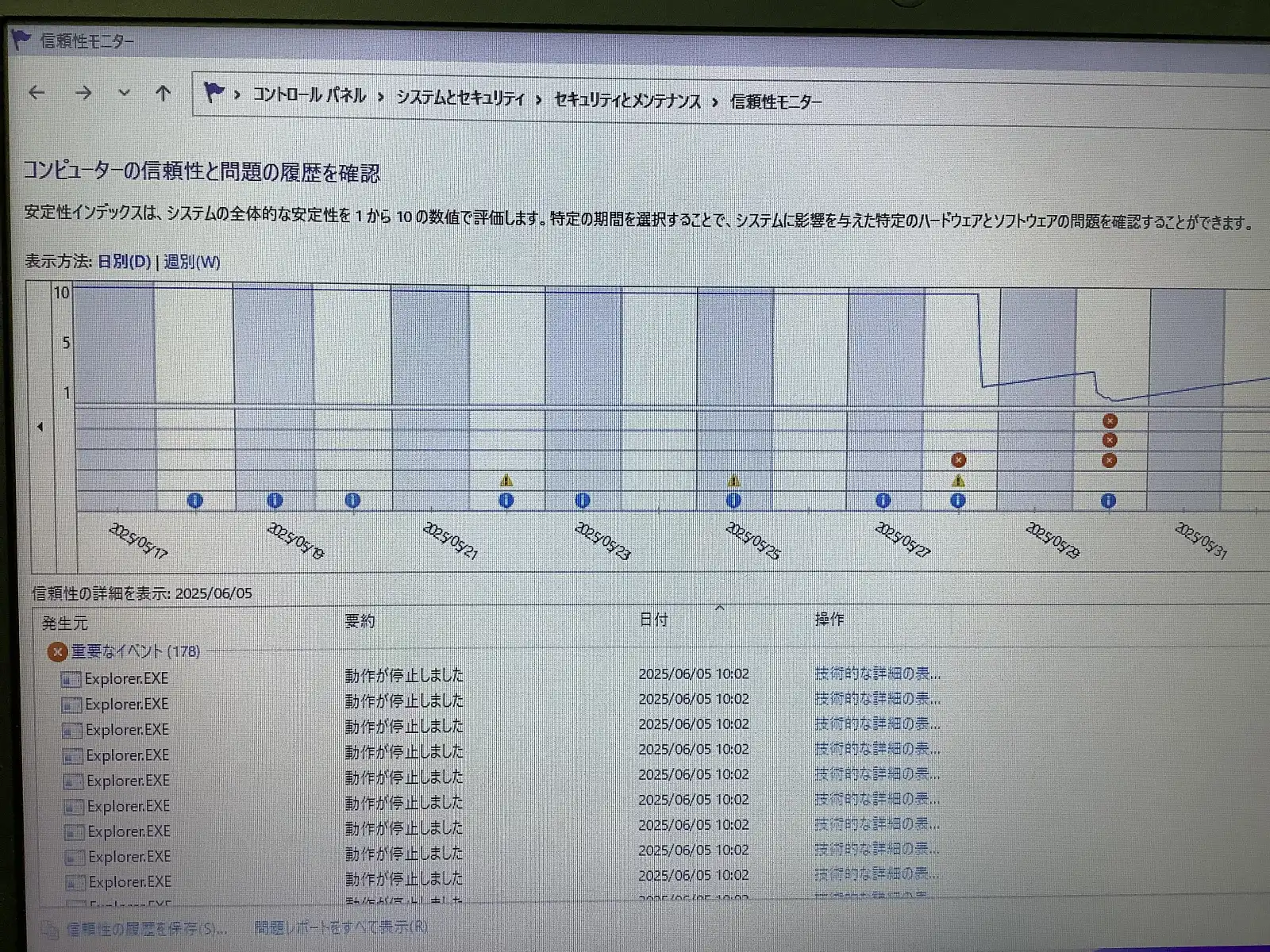
Task: Select the information icon on 2025/05/22
Action: (x=506, y=501)
